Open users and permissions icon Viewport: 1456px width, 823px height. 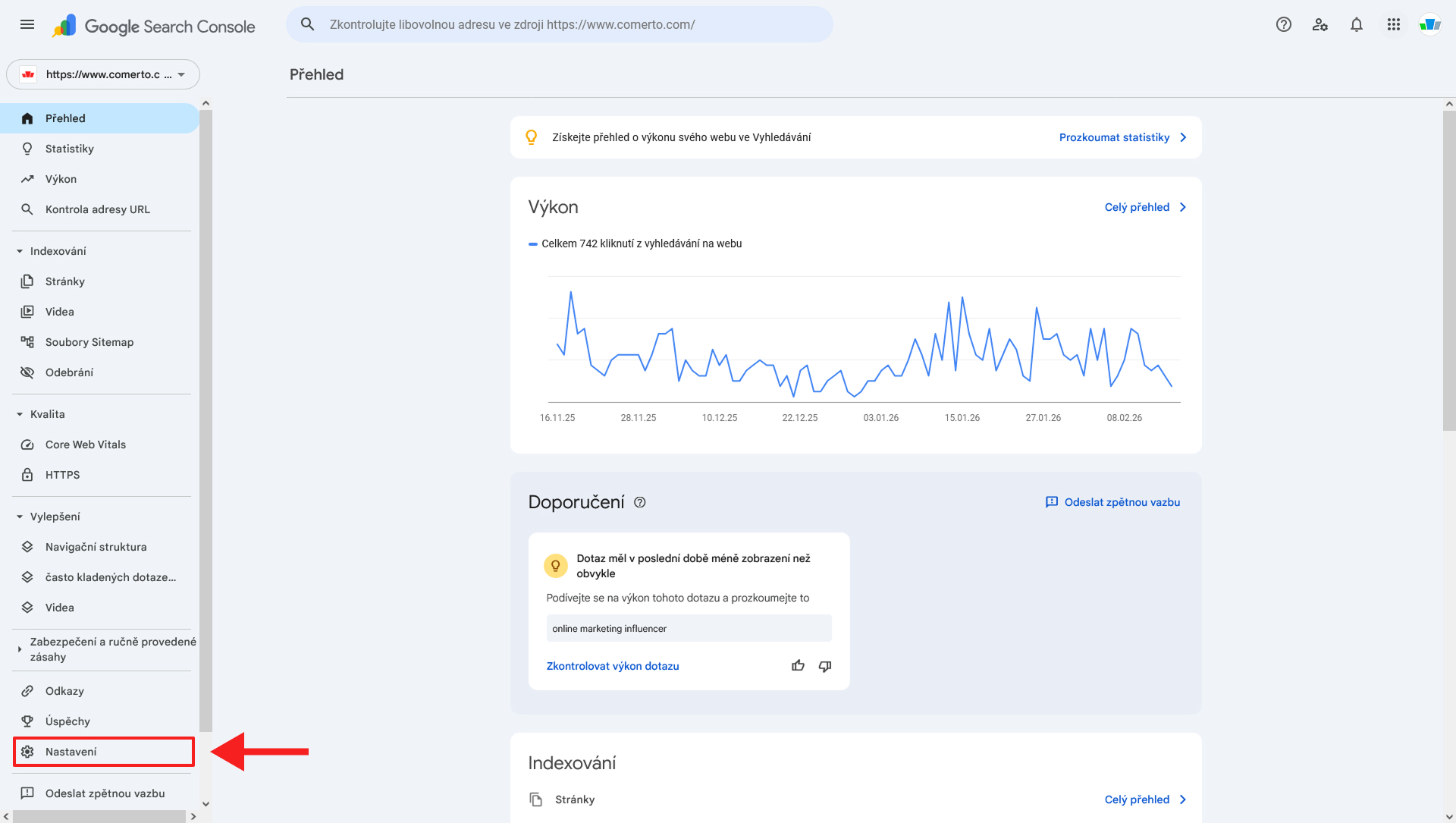coord(1319,24)
